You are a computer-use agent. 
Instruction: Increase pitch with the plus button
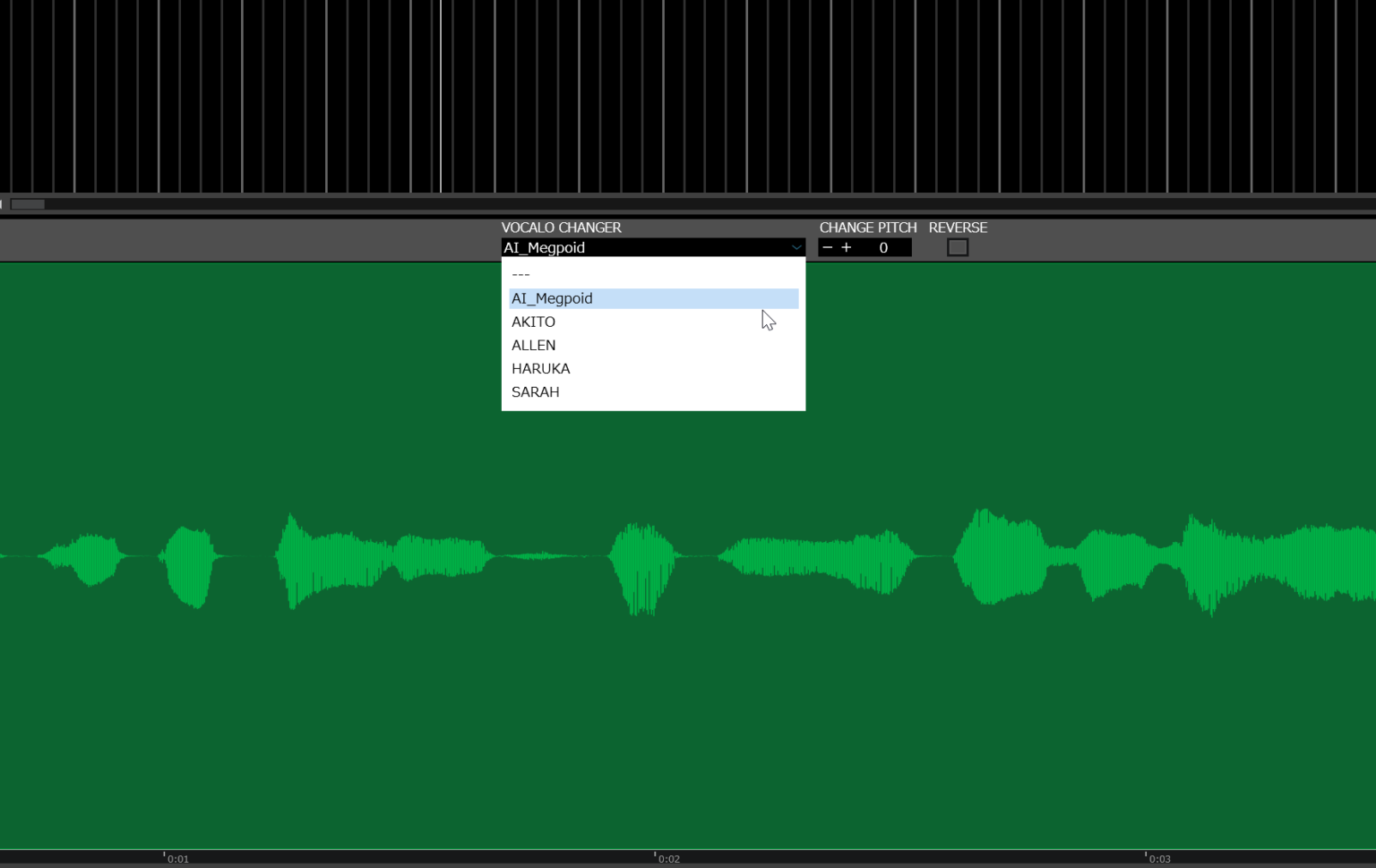pos(847,248)
